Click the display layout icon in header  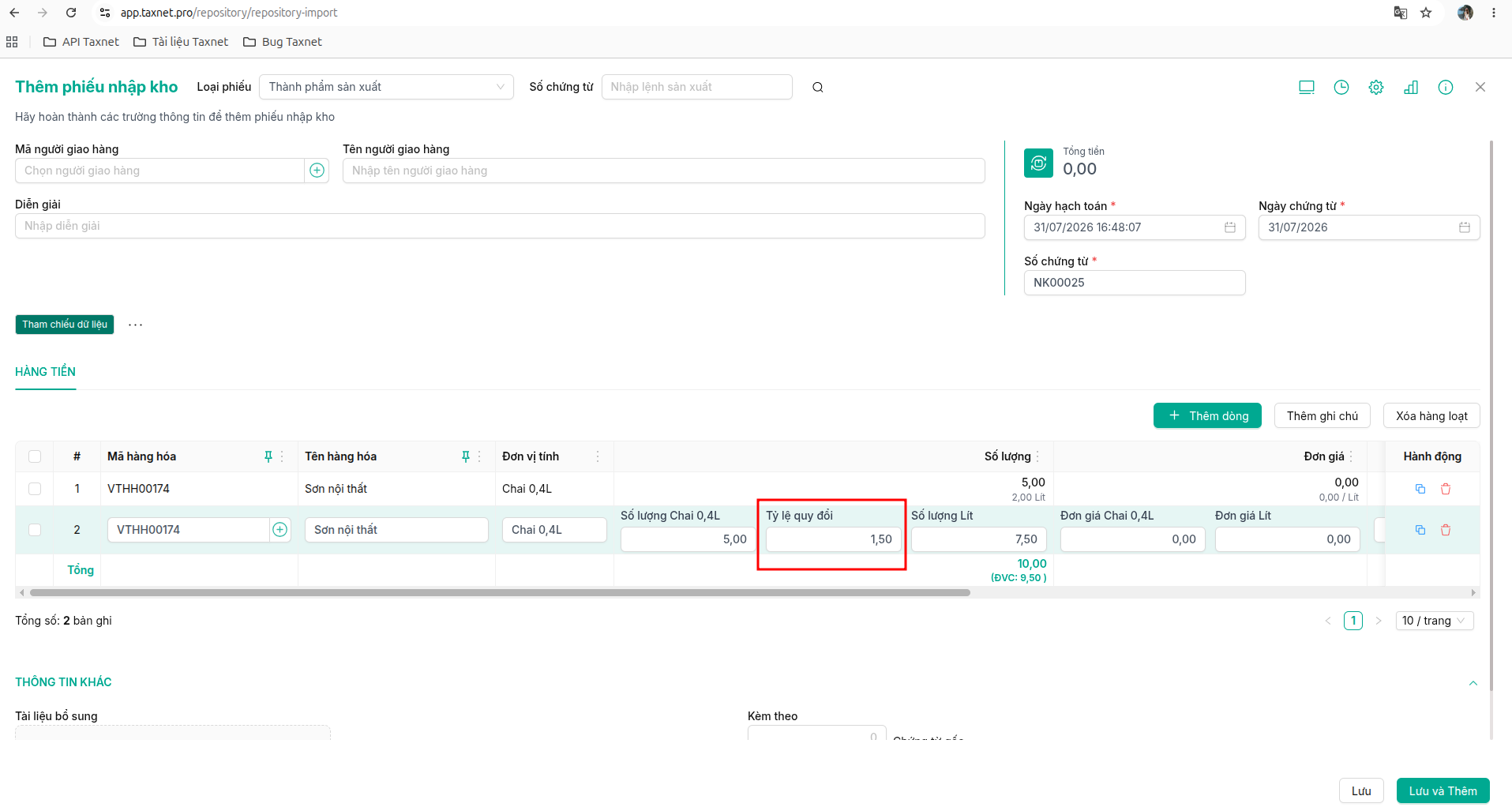pyautogui.click(x=1307, y=88)
